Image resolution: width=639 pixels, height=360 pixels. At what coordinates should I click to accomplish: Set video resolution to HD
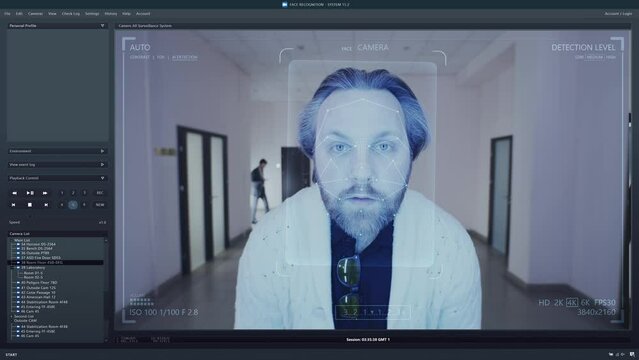(544, 303)
